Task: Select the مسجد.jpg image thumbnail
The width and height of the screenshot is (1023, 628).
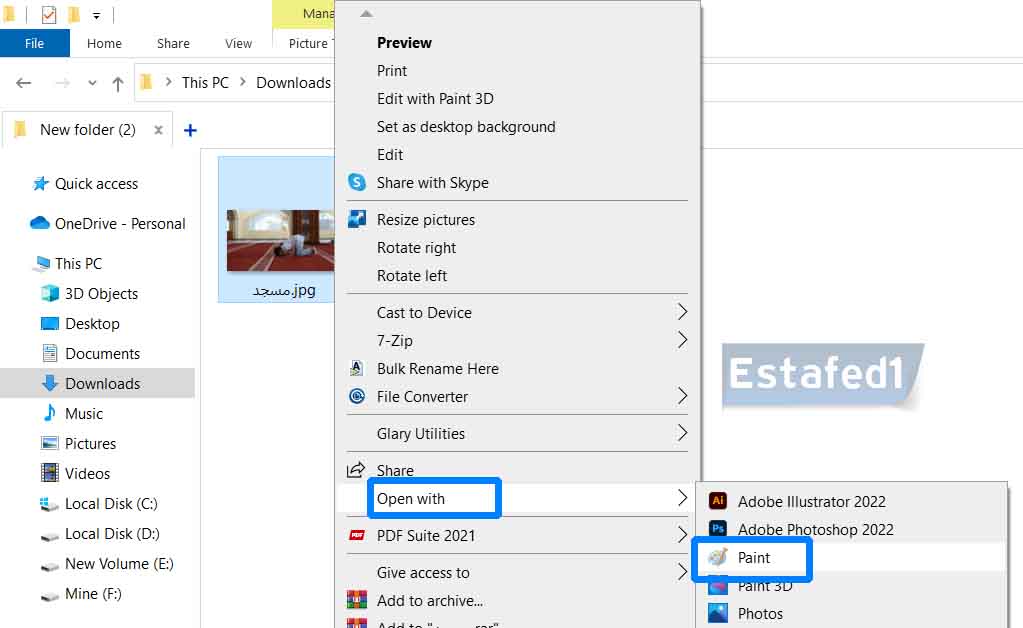Action: [276, 240]
